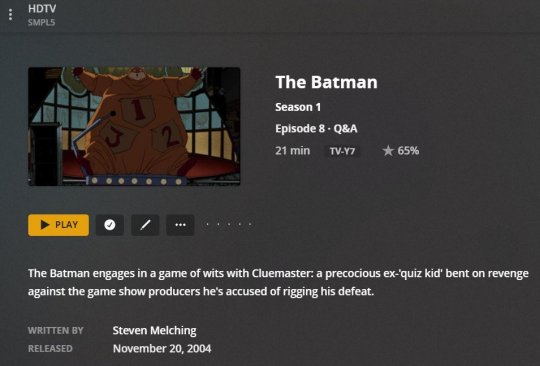Viewport: 540px width, 366px height.
Task: Click the SMPL5 server name
Action: click(x=42, y=22)
